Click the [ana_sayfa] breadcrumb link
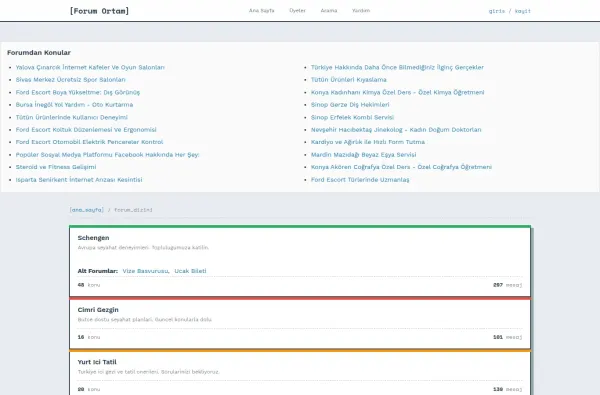This screenshot has width=600, height=395. pos(86,210)
